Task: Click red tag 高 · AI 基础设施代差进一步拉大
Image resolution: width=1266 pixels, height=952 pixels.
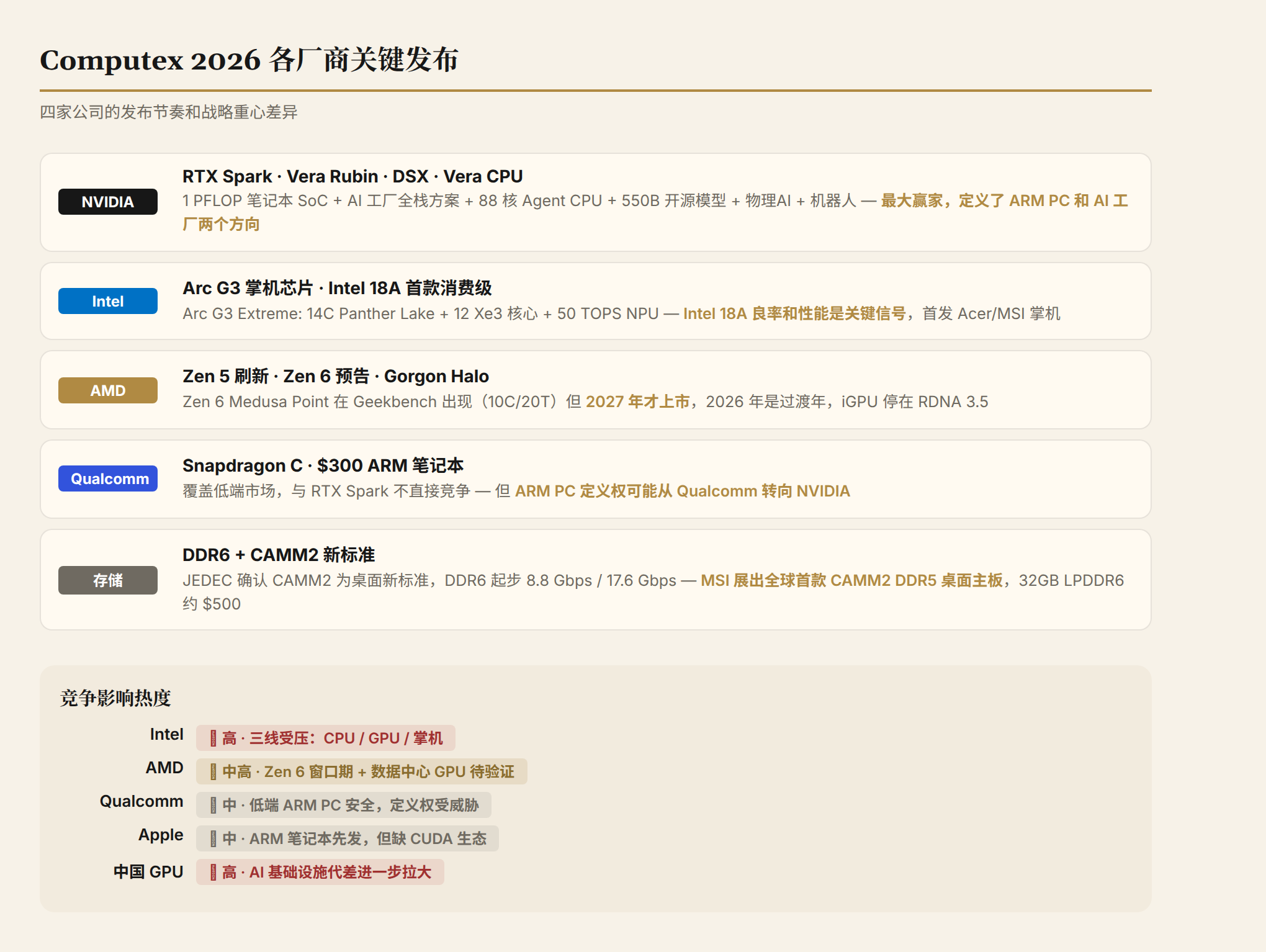Action: [320, 872]
